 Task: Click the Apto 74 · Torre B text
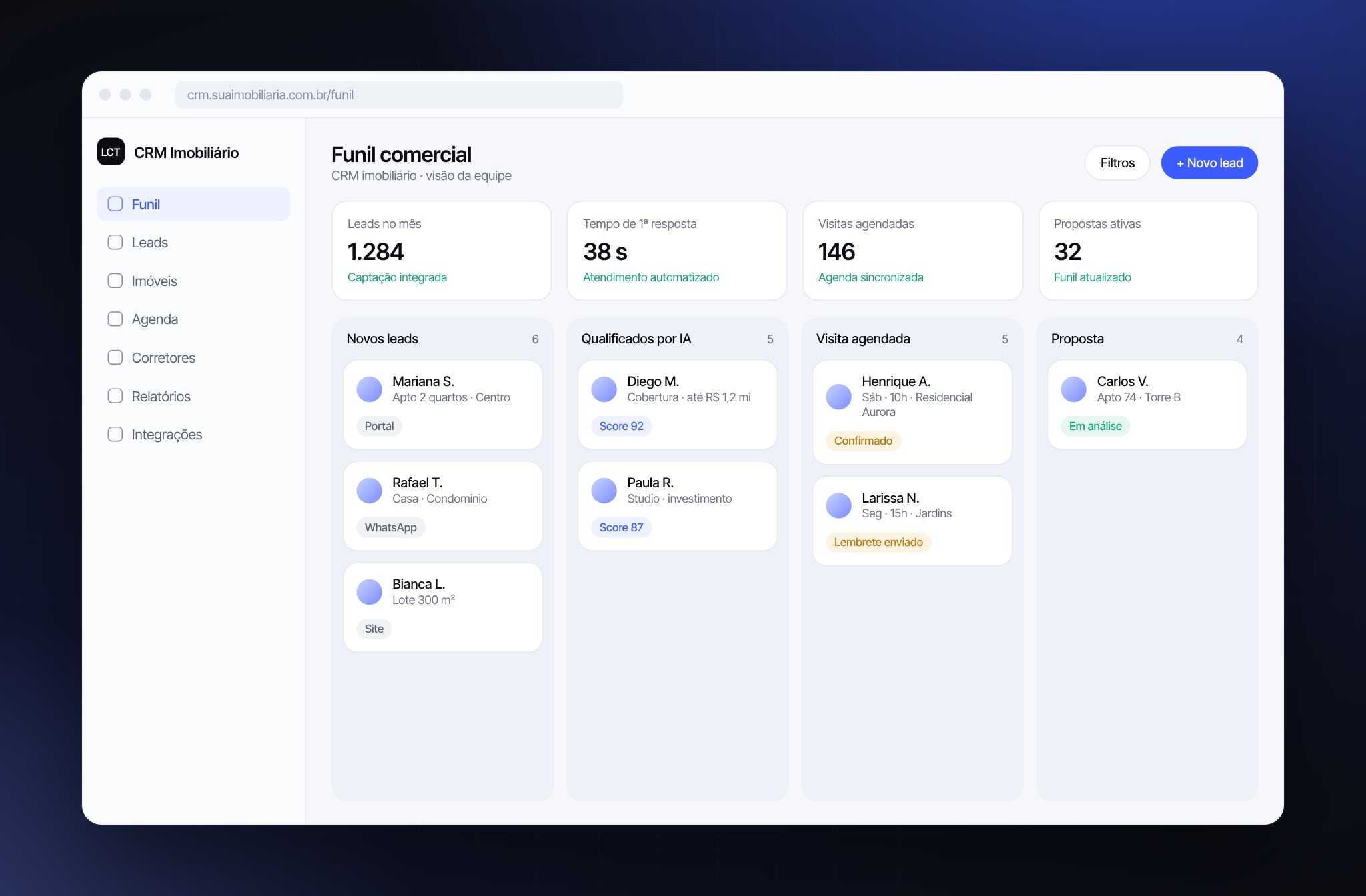[1139, 397]
